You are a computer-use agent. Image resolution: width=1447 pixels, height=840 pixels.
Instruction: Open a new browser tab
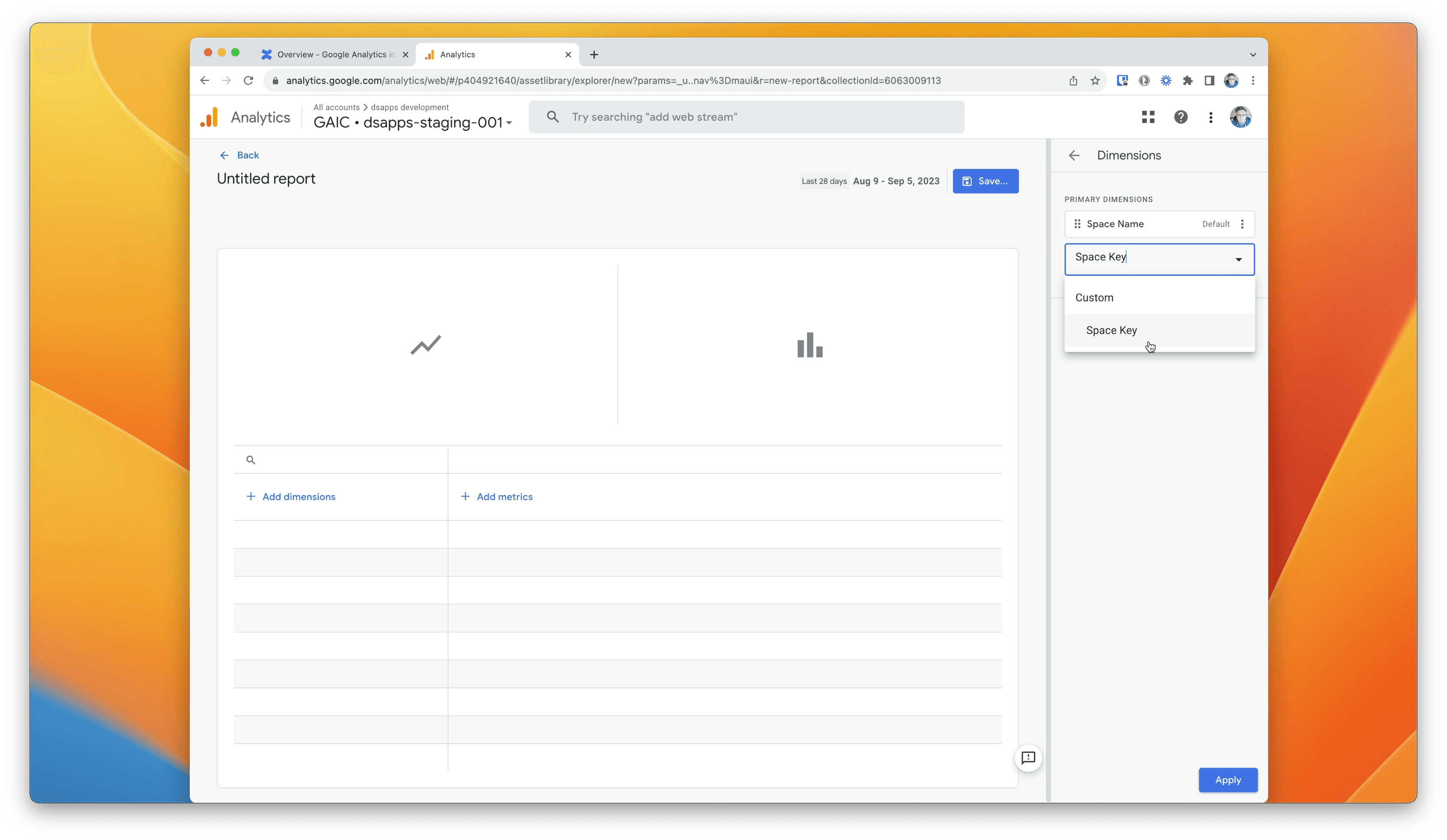(594, 54)
